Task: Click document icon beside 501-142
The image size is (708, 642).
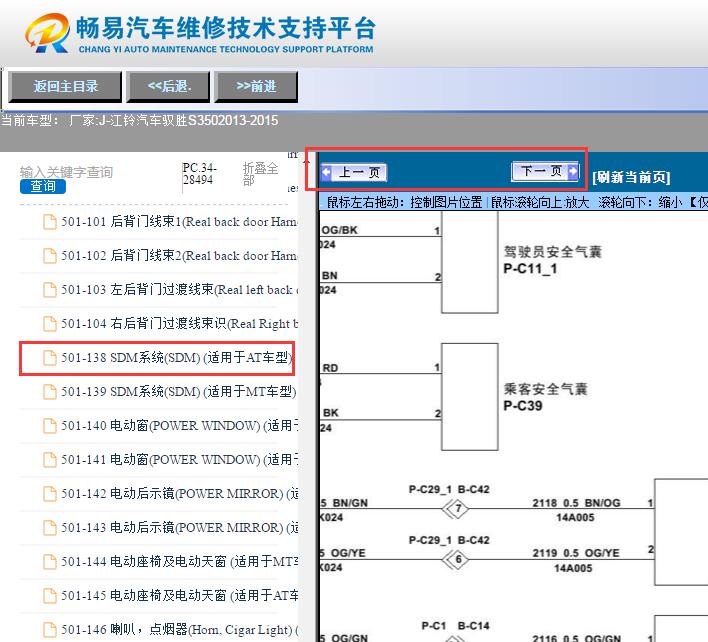Action: 50,494
